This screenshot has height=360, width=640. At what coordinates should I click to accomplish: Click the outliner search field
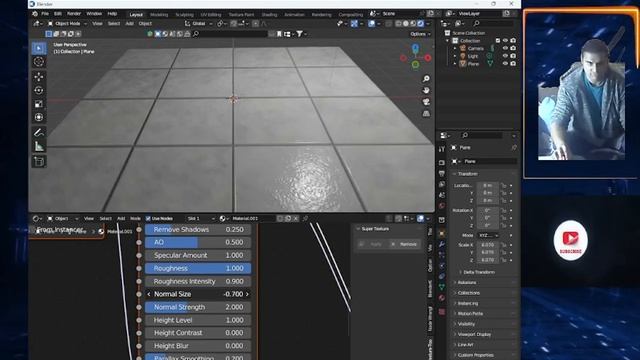tap(493, 24)
